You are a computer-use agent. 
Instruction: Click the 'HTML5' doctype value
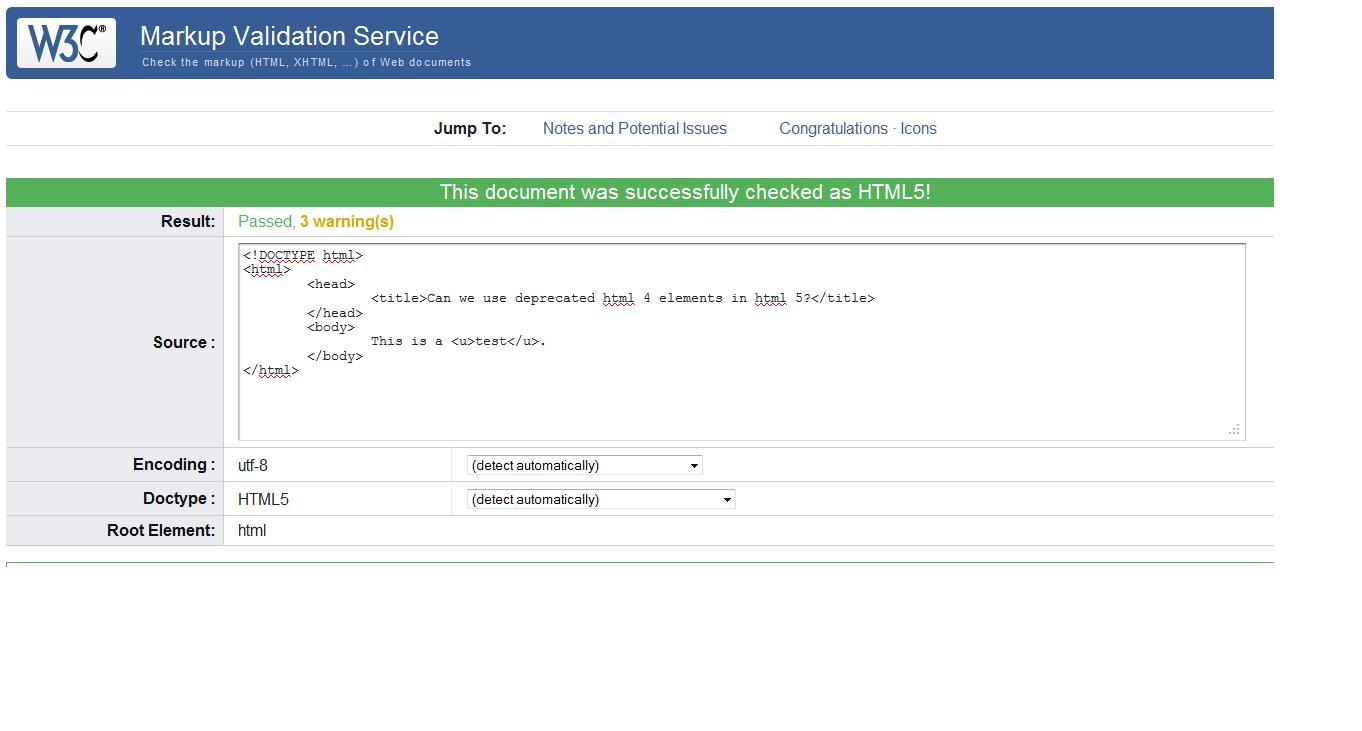pos(263,499)
